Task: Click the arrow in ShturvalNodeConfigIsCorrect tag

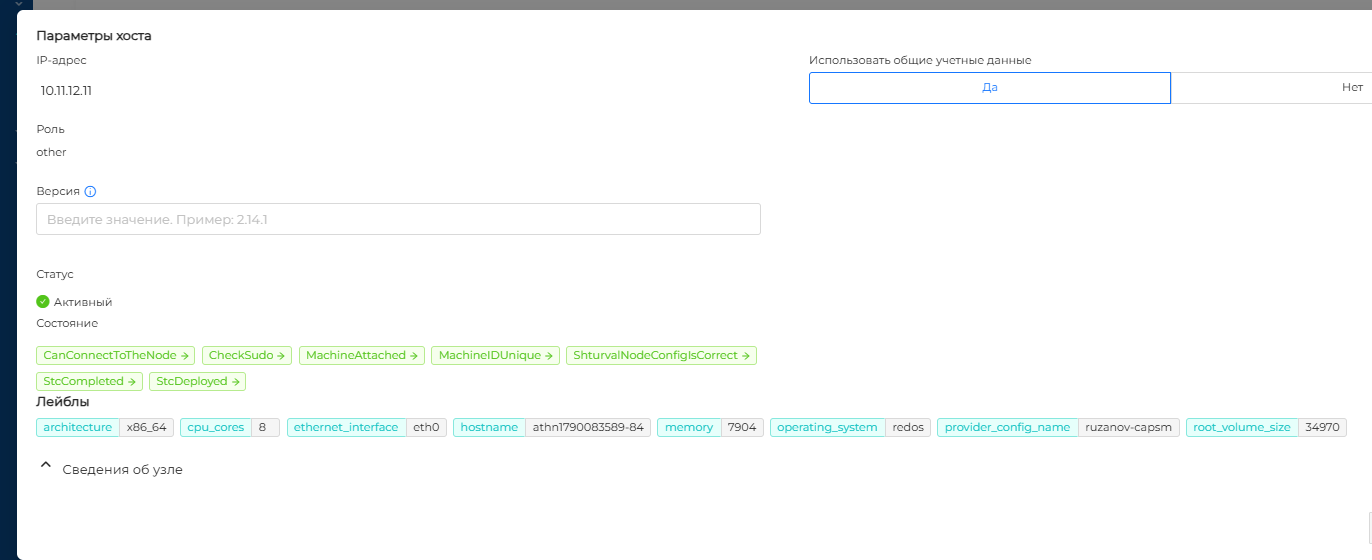Action: pyautogui.click(x=746, y=355)
